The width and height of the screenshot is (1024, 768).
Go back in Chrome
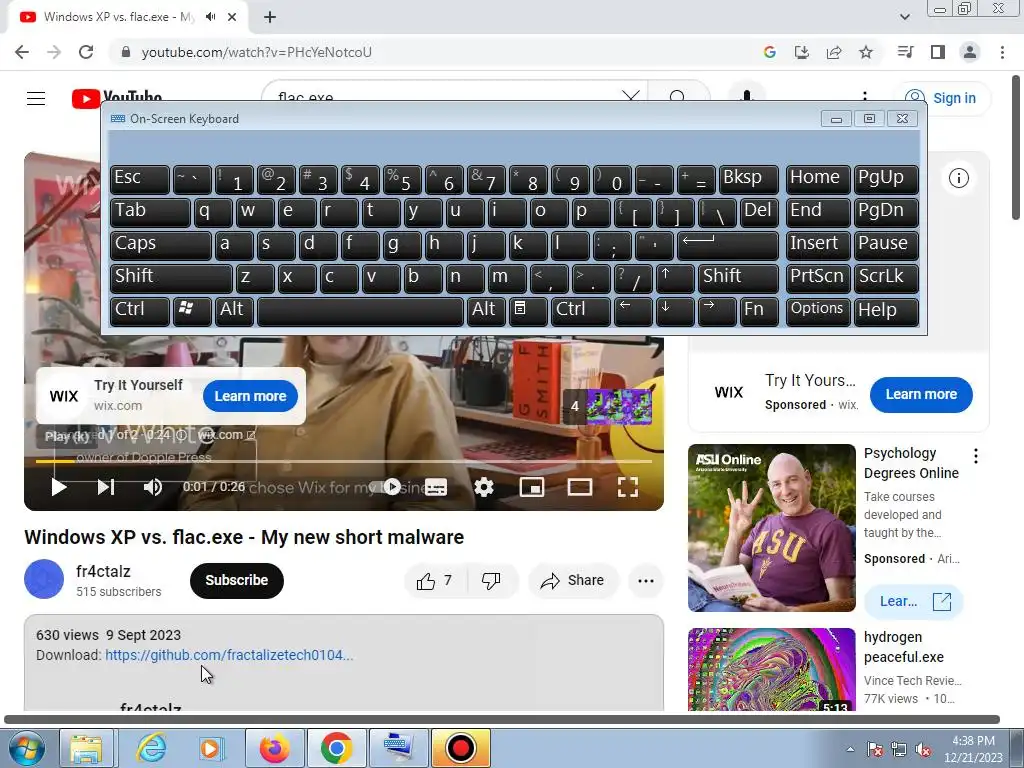[x=22, y=52]
